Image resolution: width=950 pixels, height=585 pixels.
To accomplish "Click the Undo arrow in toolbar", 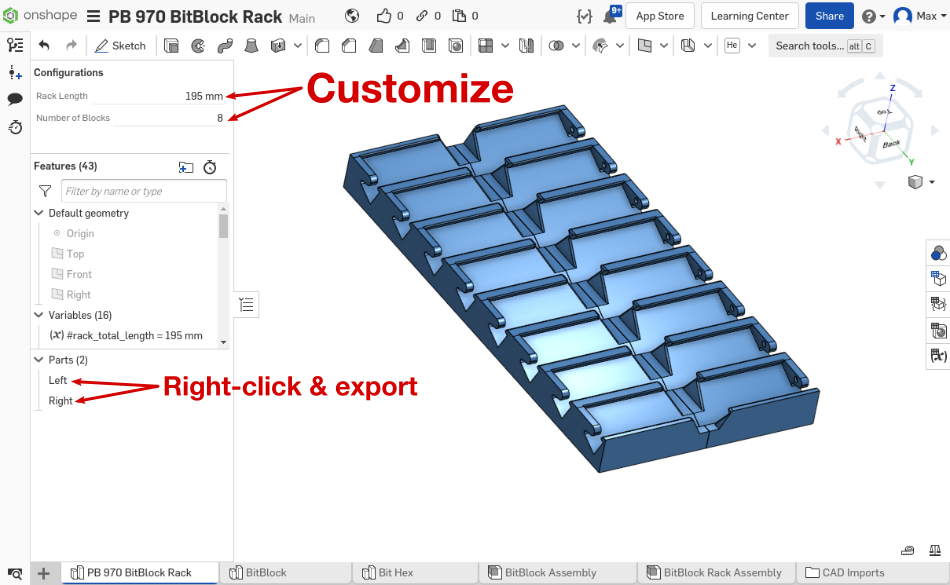I will (44, 45).
